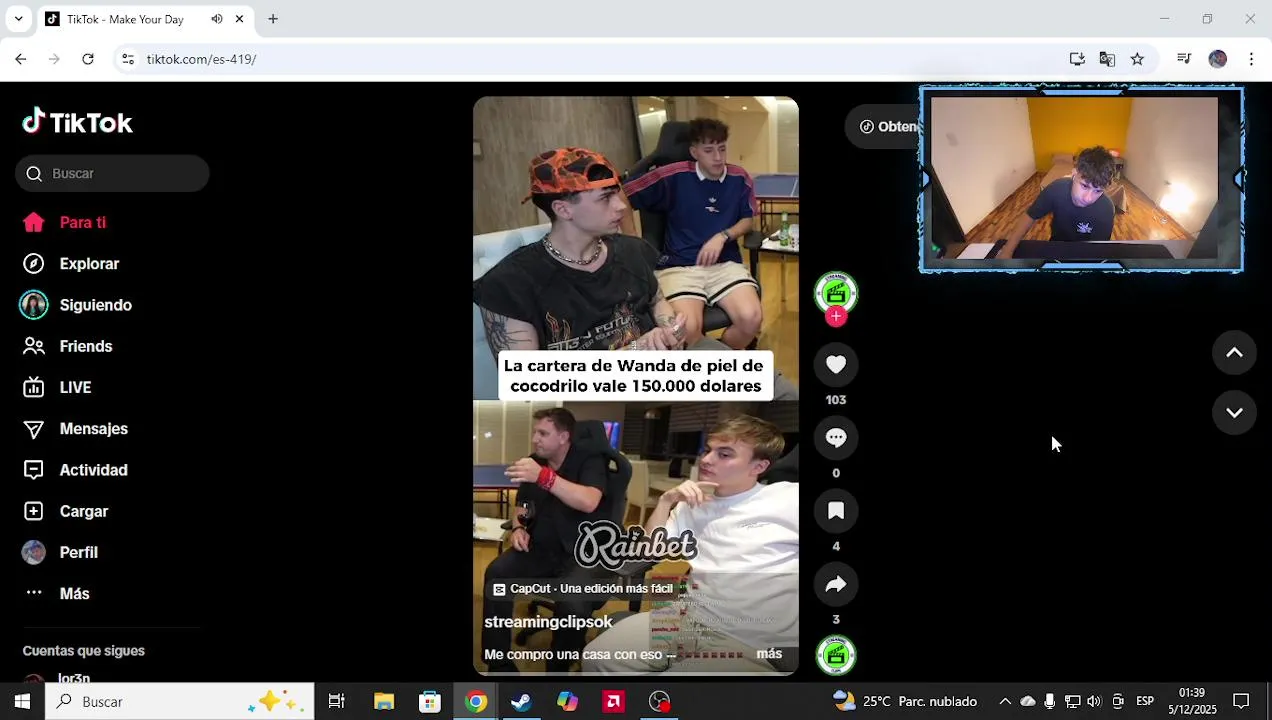The image size is (1272, 720).
Task: Open Chrome profile avatar
Action: point(1217,59)
